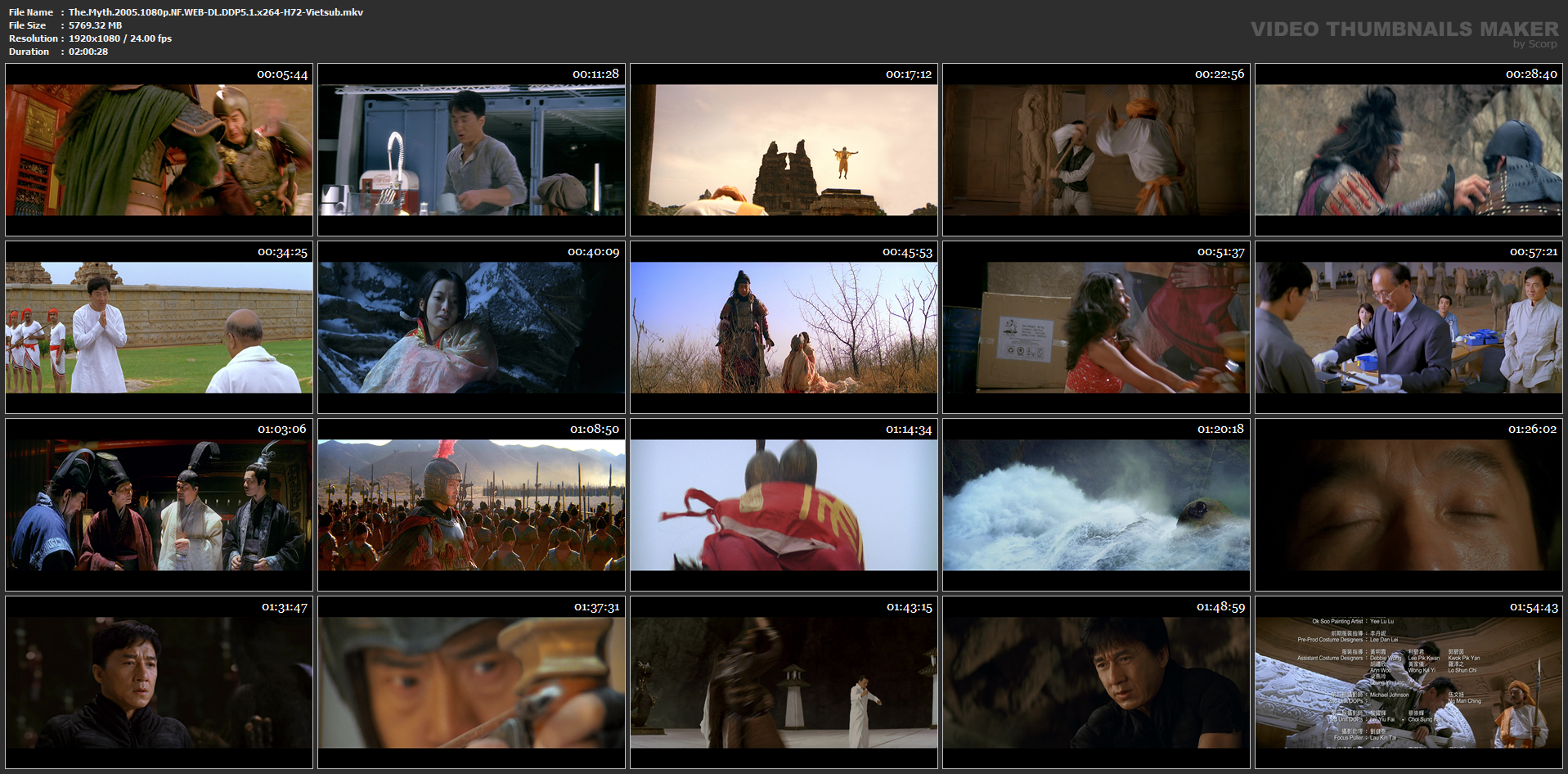The width and height of the screenshot is (1568, 774).
Task: Select the 01:37:31 archer close-up frame
Action: tap(472, 682)
